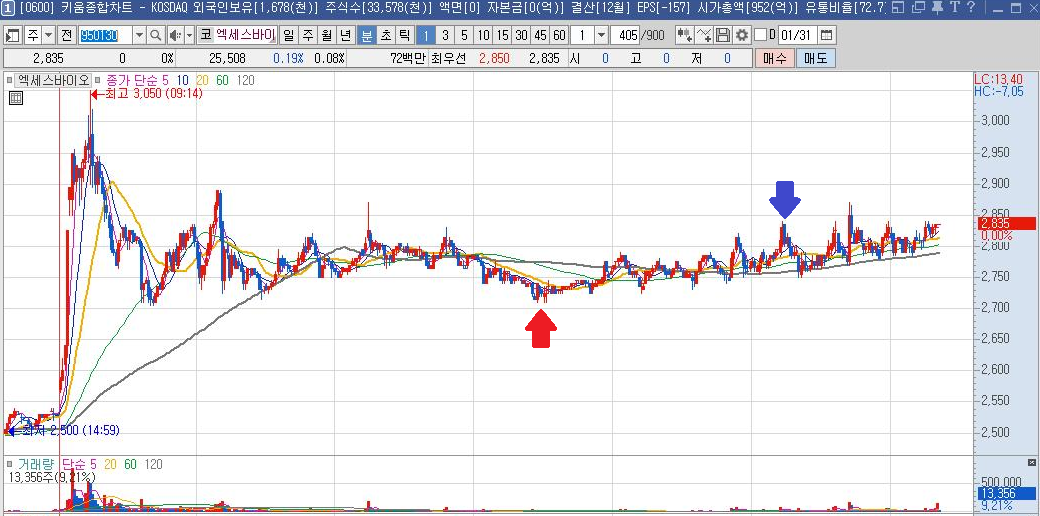Open the 주 type dropdown arrow
Screen dimensions: 1040x516
(49, 35)
